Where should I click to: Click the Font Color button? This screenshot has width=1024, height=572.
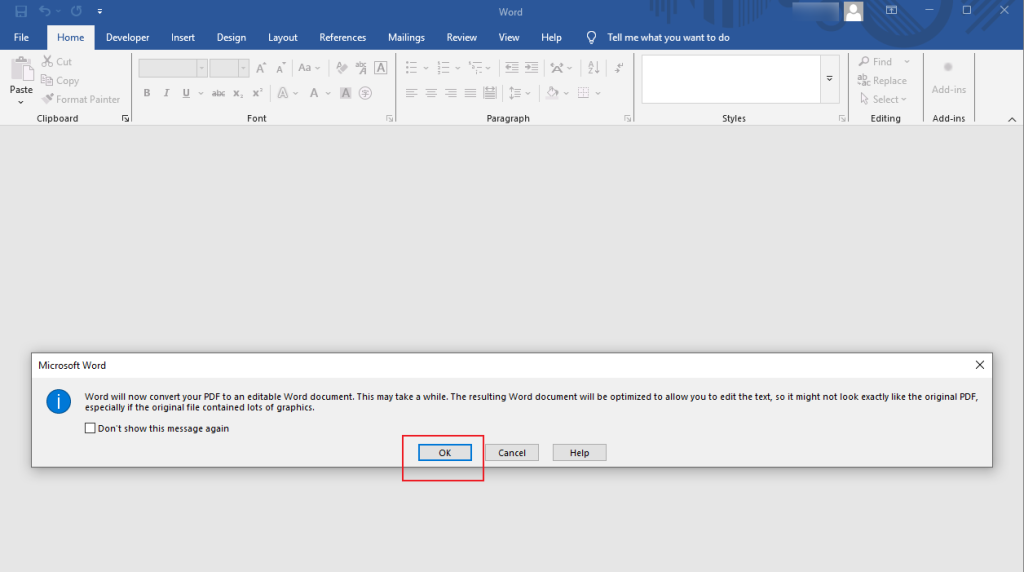click(x=314, y=93)
